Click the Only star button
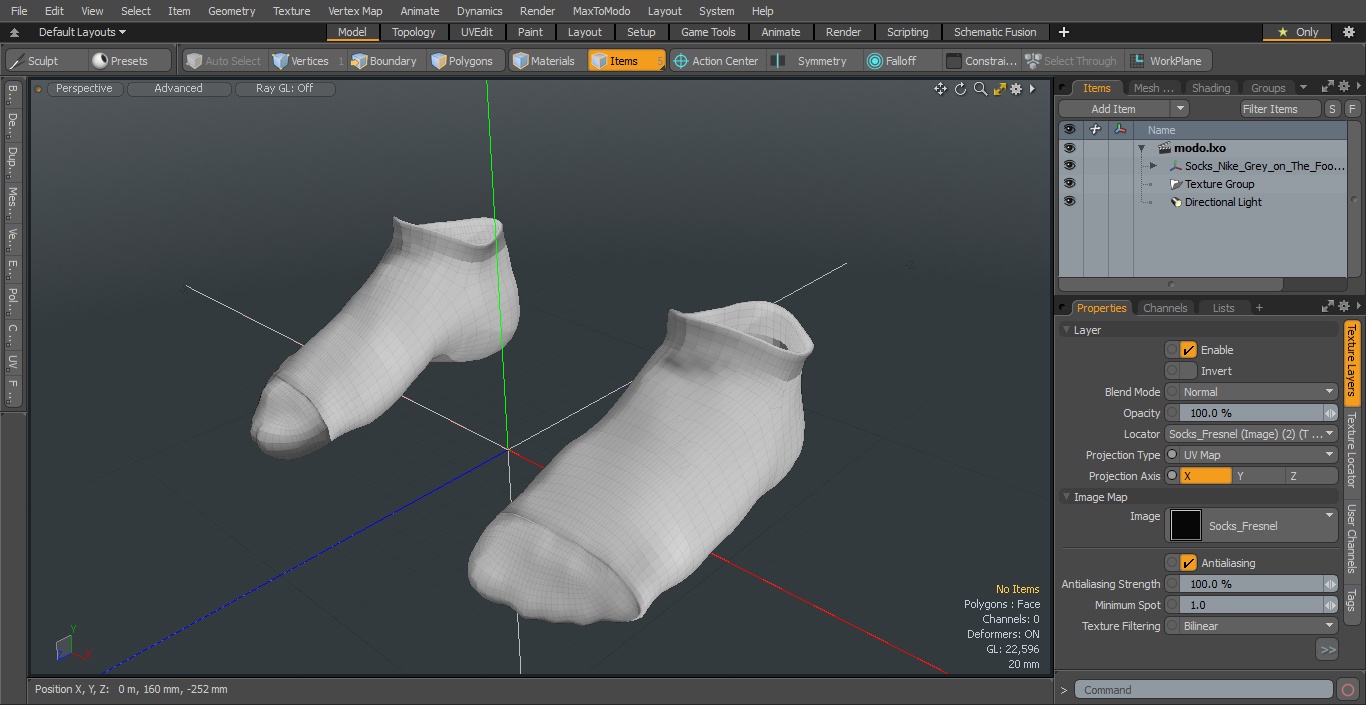The image size is (1366, 705). (1298, 32)
